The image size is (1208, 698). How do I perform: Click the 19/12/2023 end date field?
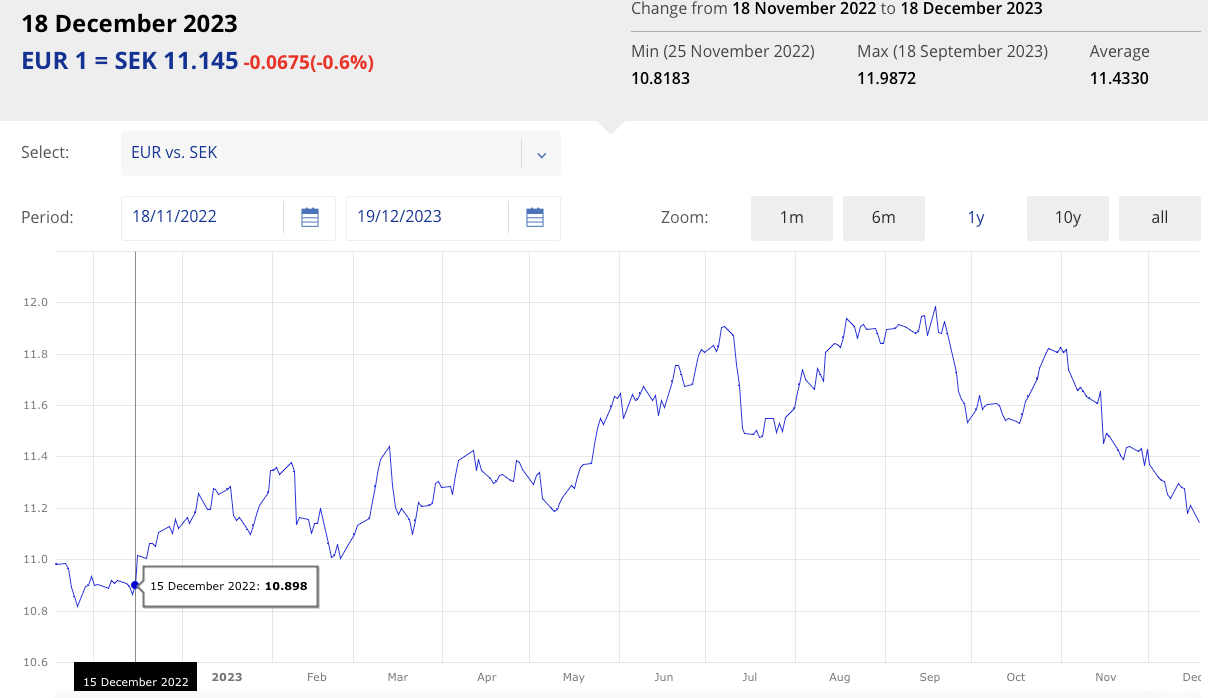(x=427, y=217)
